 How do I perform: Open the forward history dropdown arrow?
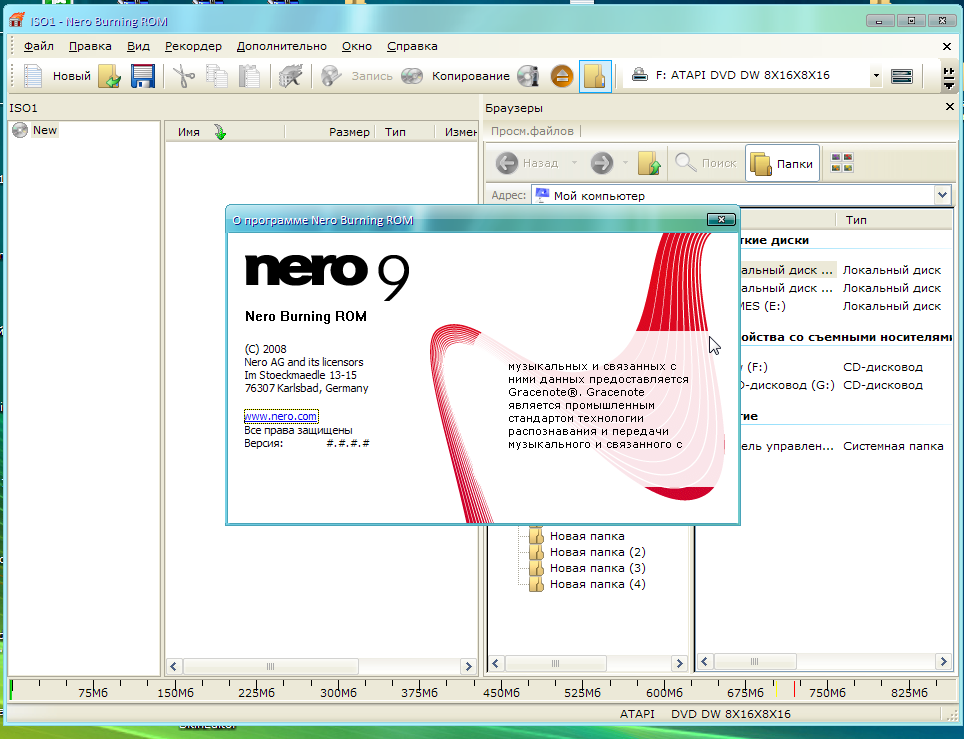pos(625,163)
